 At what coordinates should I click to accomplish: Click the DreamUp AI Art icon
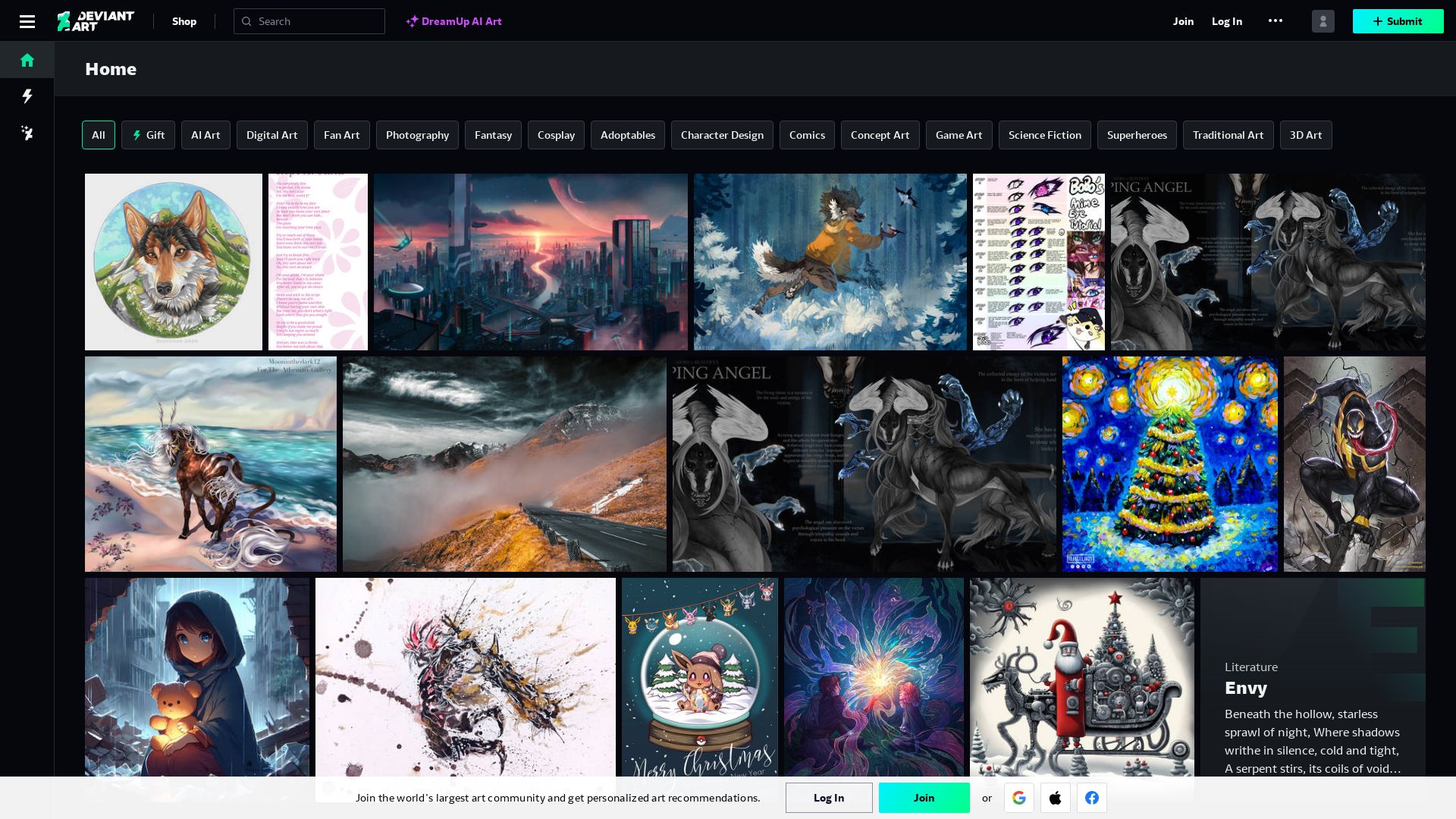click(411, 21)
